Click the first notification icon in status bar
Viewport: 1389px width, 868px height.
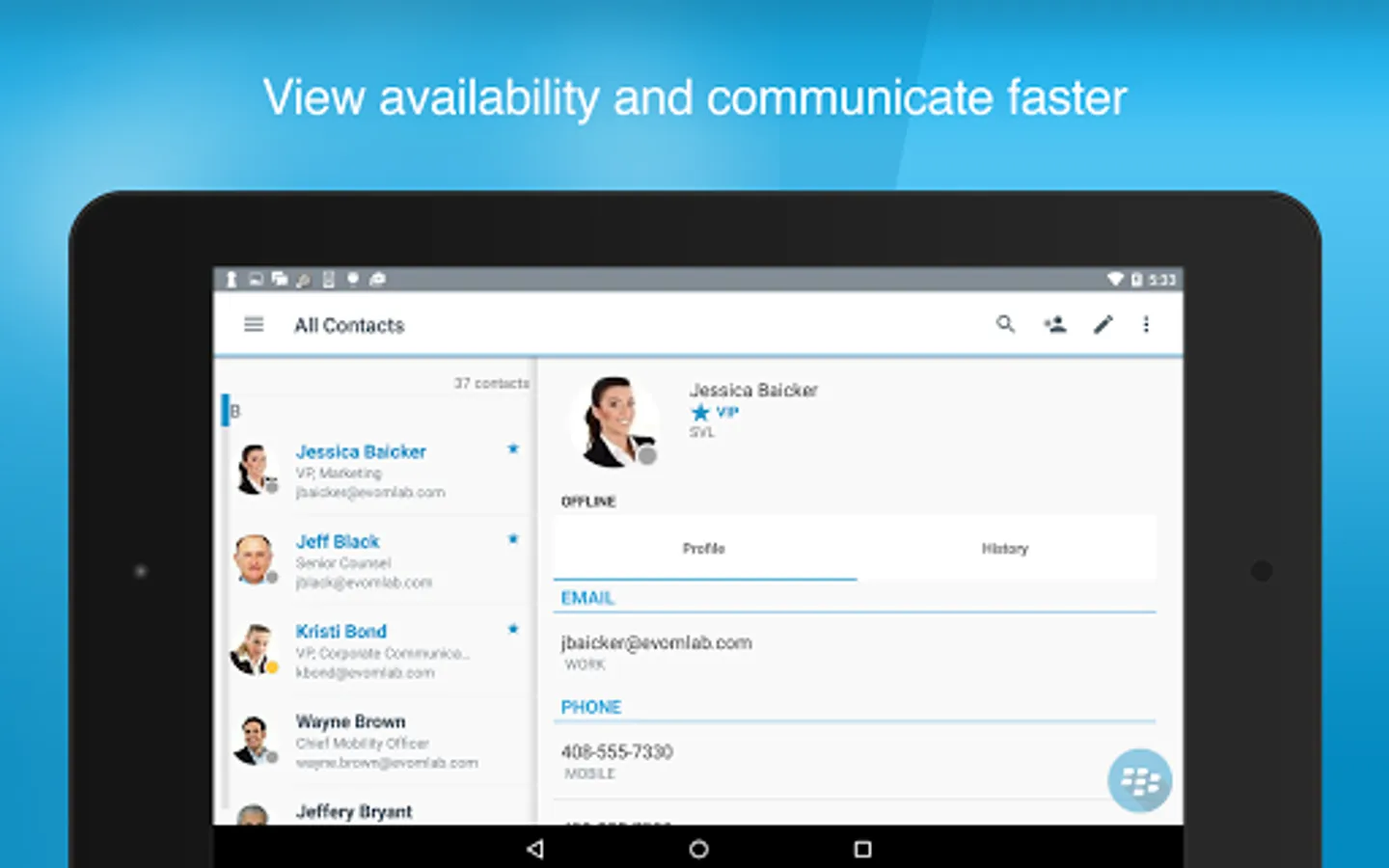tap(231, 280)
